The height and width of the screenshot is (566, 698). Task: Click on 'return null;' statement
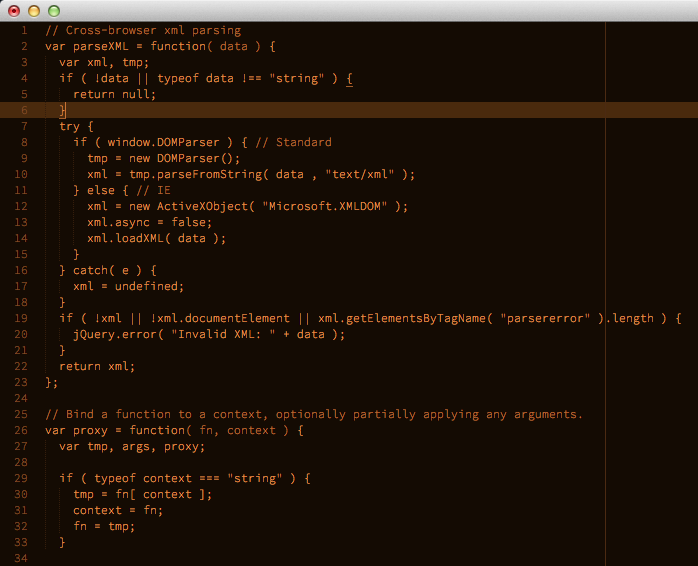(114, 94)
